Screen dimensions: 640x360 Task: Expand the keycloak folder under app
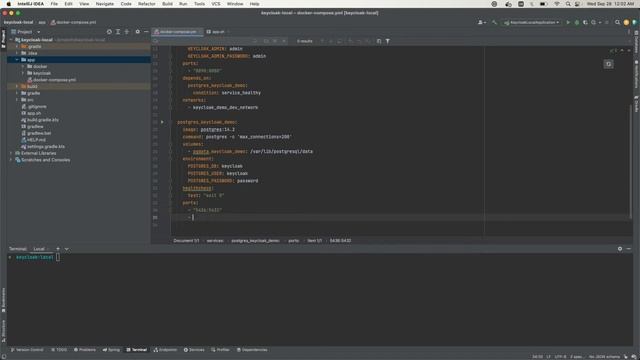23,73
